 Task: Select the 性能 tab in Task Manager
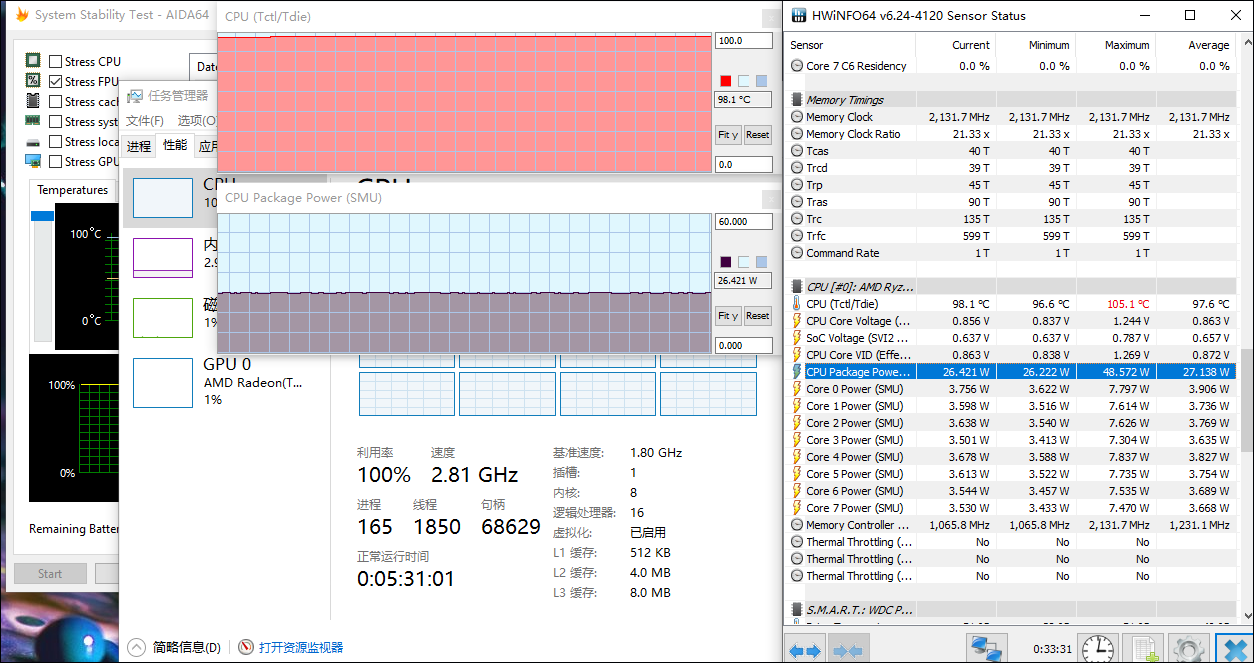(175, 145)
